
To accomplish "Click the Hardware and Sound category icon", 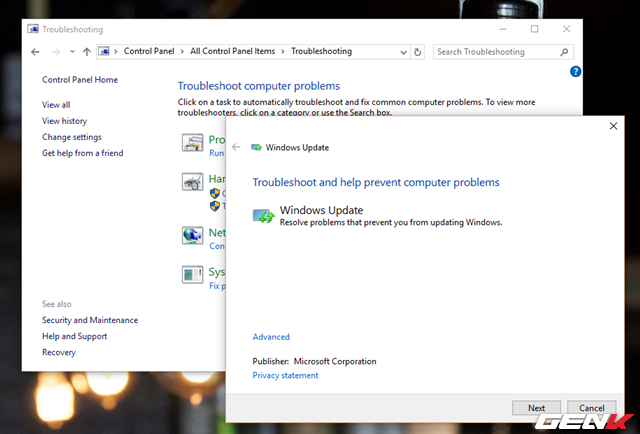I will (x=192, y=182).
